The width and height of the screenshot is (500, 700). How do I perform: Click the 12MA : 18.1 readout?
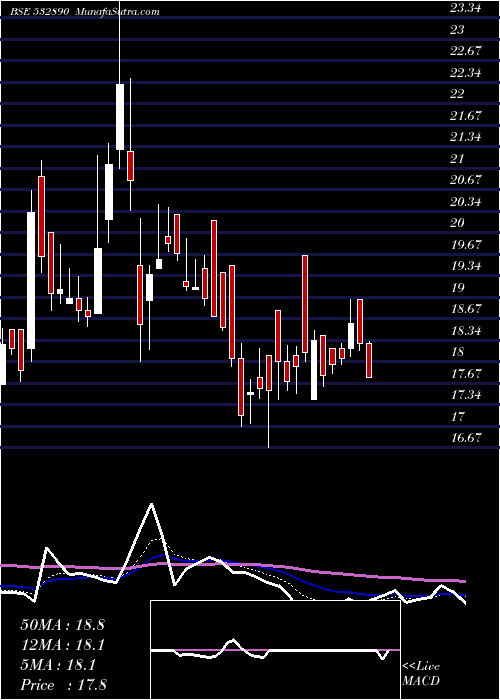tap(62, 645)
